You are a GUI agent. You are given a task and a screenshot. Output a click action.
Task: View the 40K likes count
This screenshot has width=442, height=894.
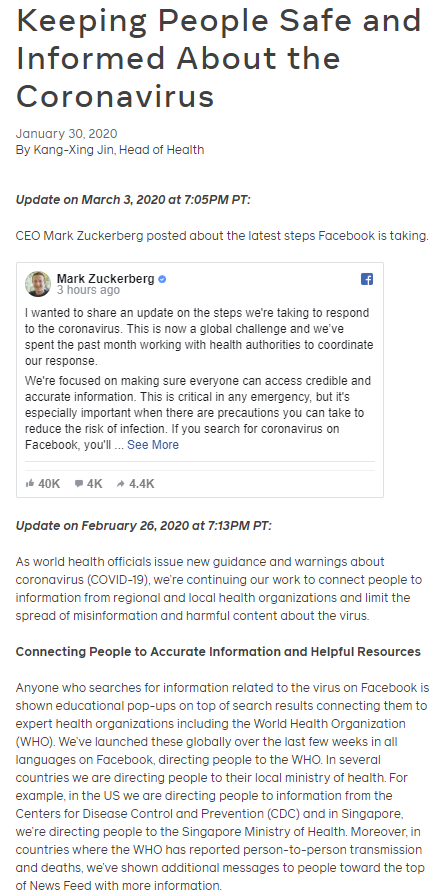pyautogui.click(x=49, y=483)
